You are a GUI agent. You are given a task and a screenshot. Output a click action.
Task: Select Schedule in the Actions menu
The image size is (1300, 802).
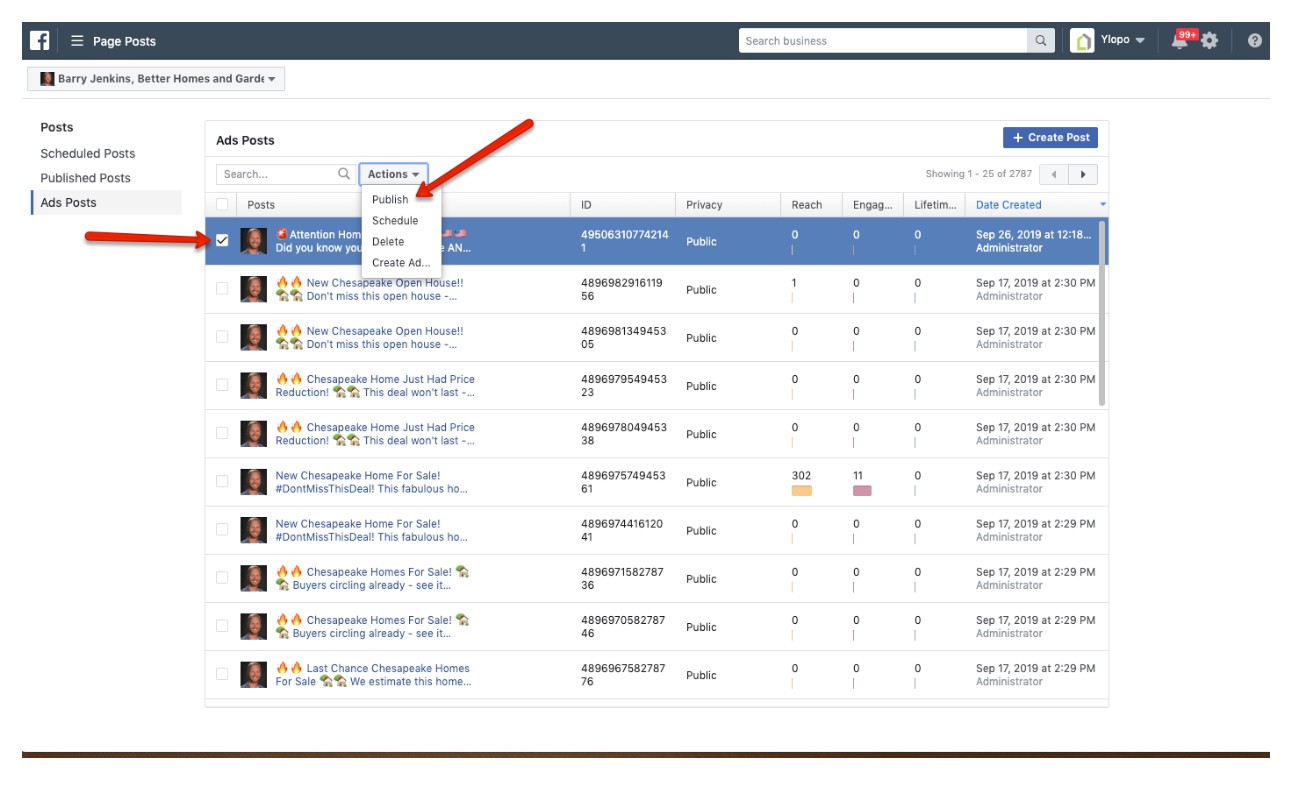point(395,221)
